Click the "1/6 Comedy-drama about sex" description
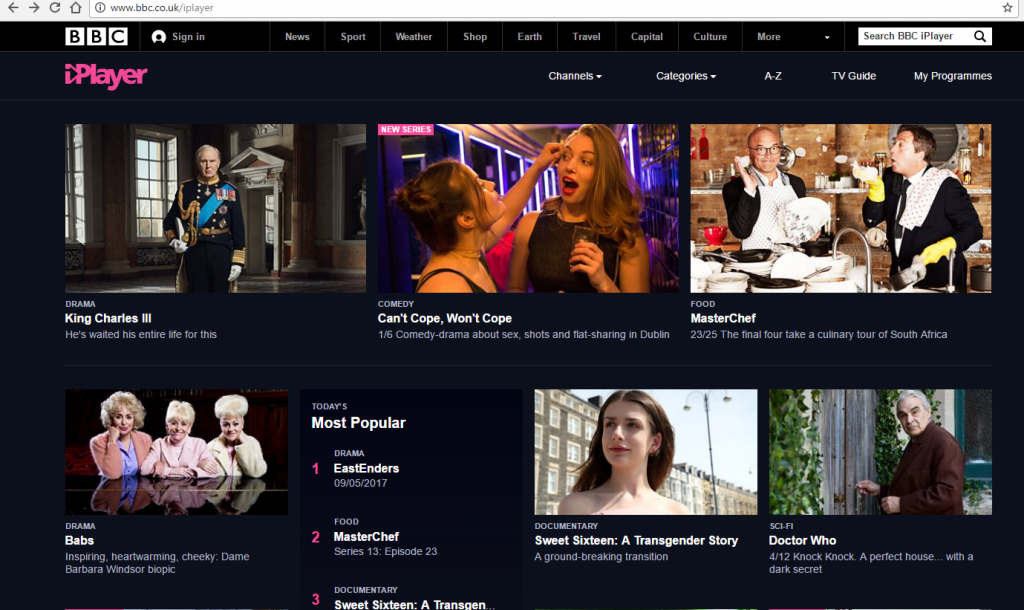The height and width of the screenshot is (610, 1024). click(x=523, y=334)
